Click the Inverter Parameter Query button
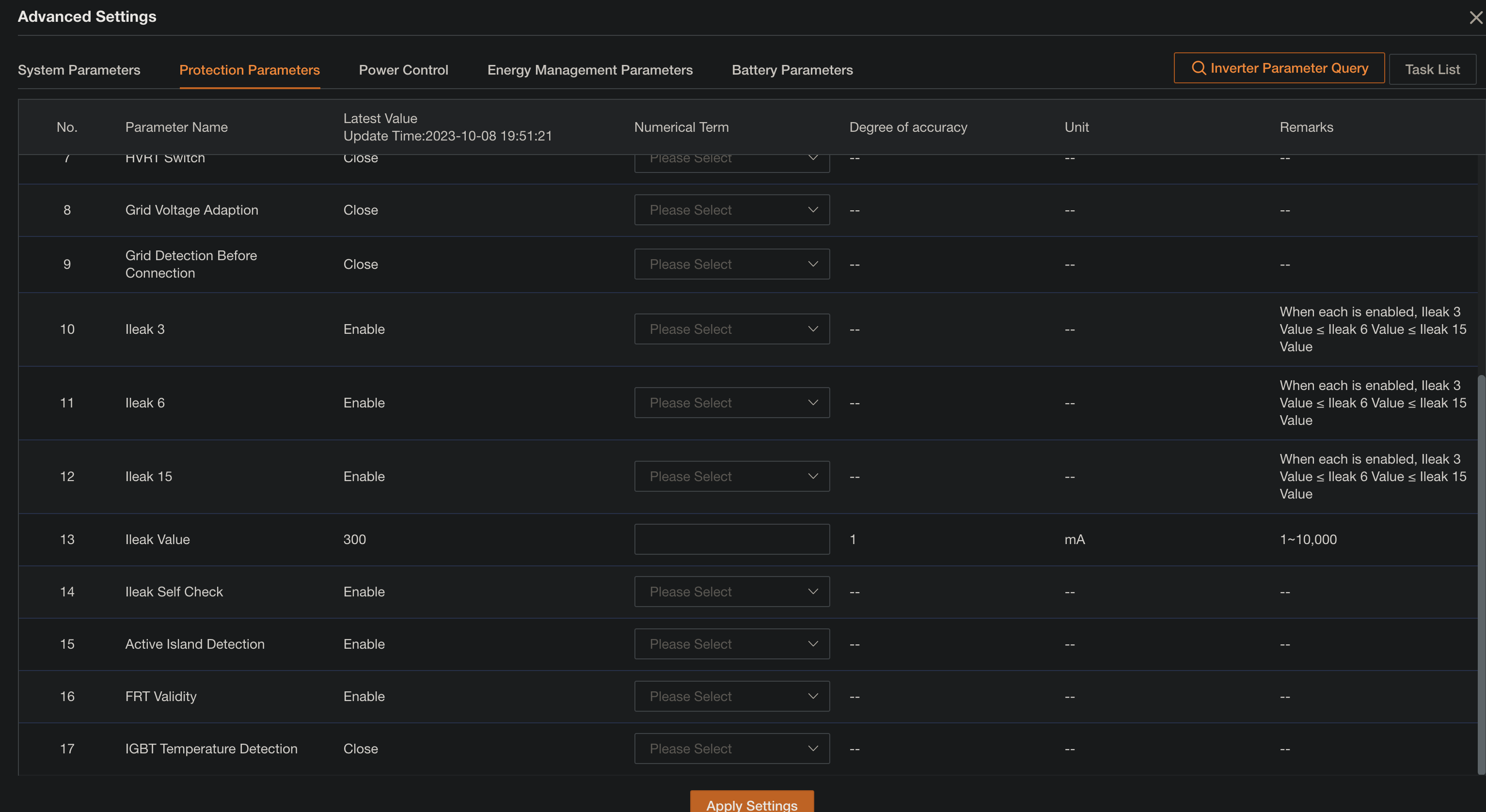 [x=1279, y=67]
